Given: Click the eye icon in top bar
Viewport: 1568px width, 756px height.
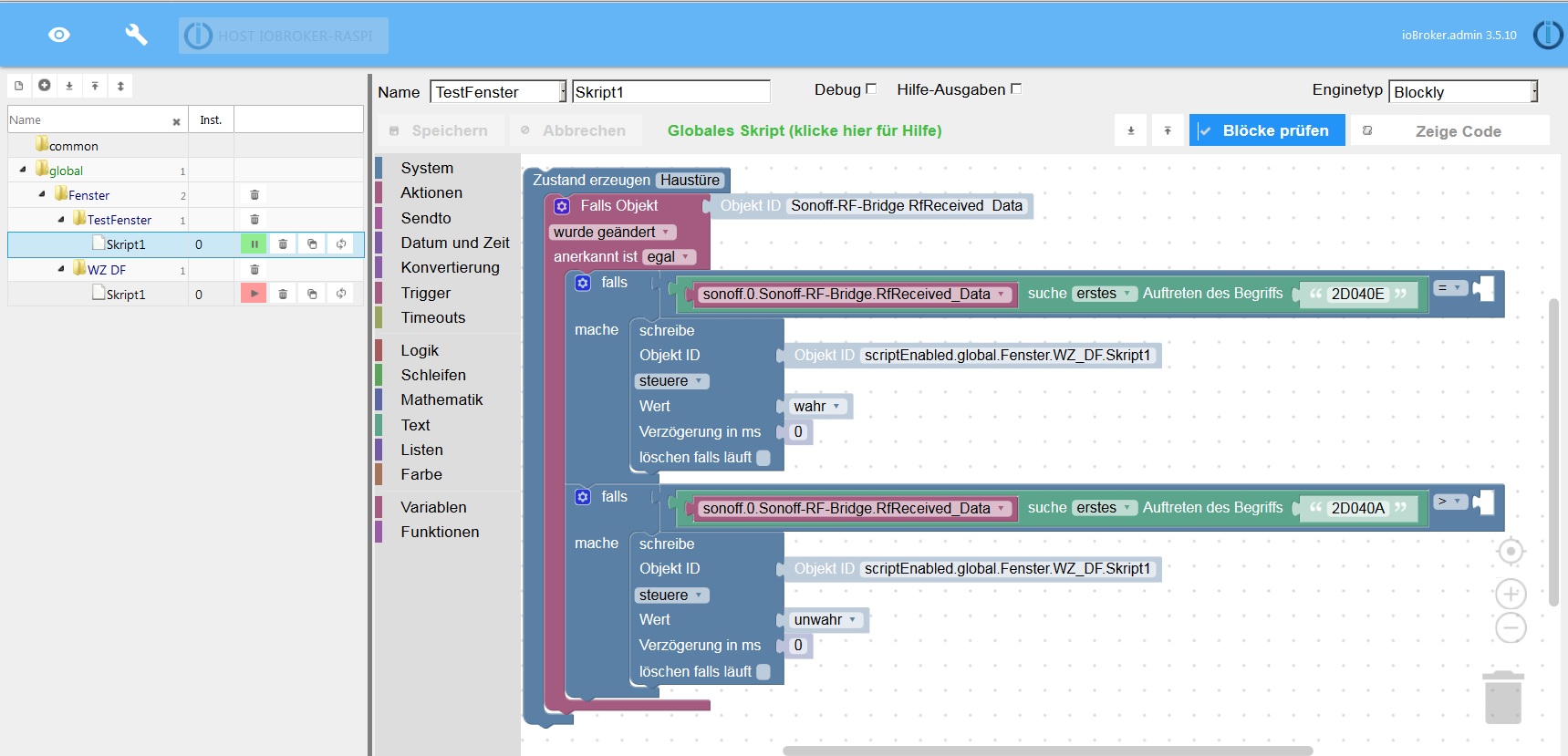Looking at the screenshot, I should [x=59, y=35].
